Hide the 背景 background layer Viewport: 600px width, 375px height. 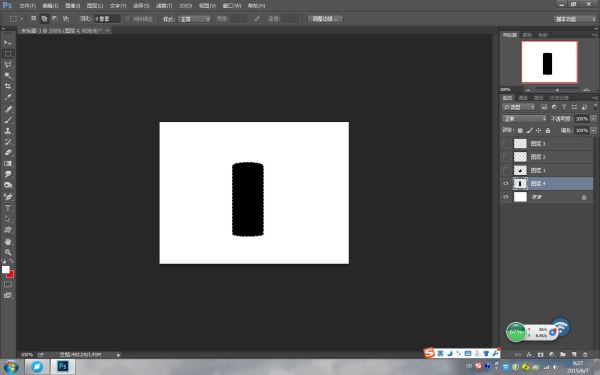click(x=506, y=197)
